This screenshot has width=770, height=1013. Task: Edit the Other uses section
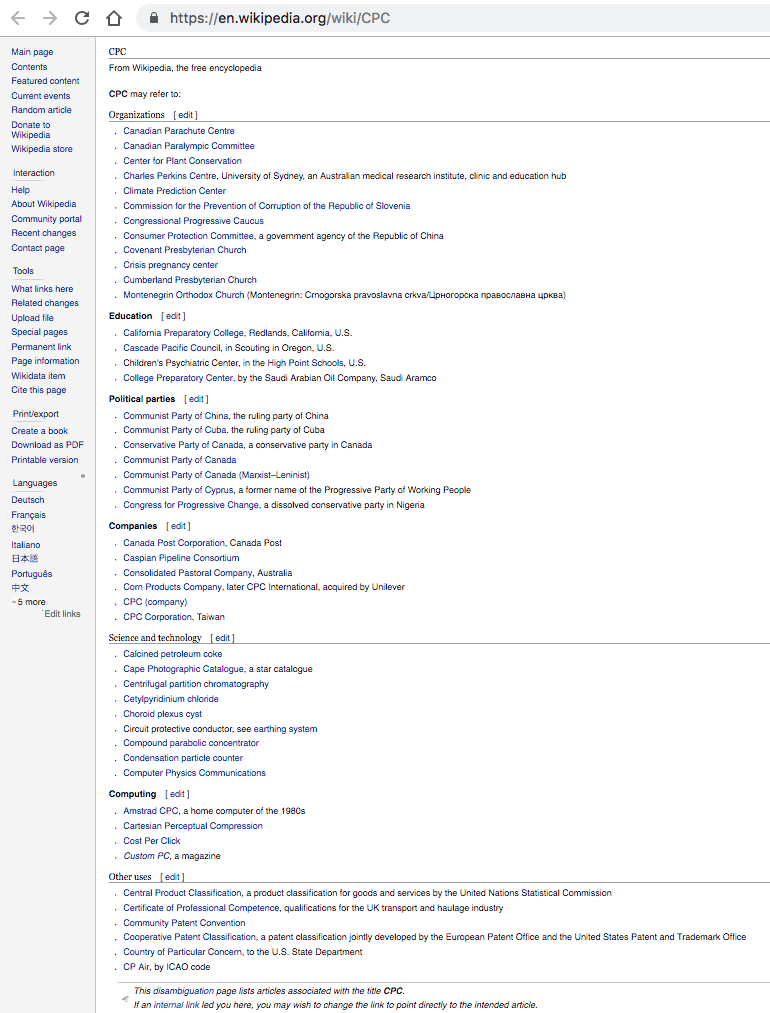pos(172,877)
